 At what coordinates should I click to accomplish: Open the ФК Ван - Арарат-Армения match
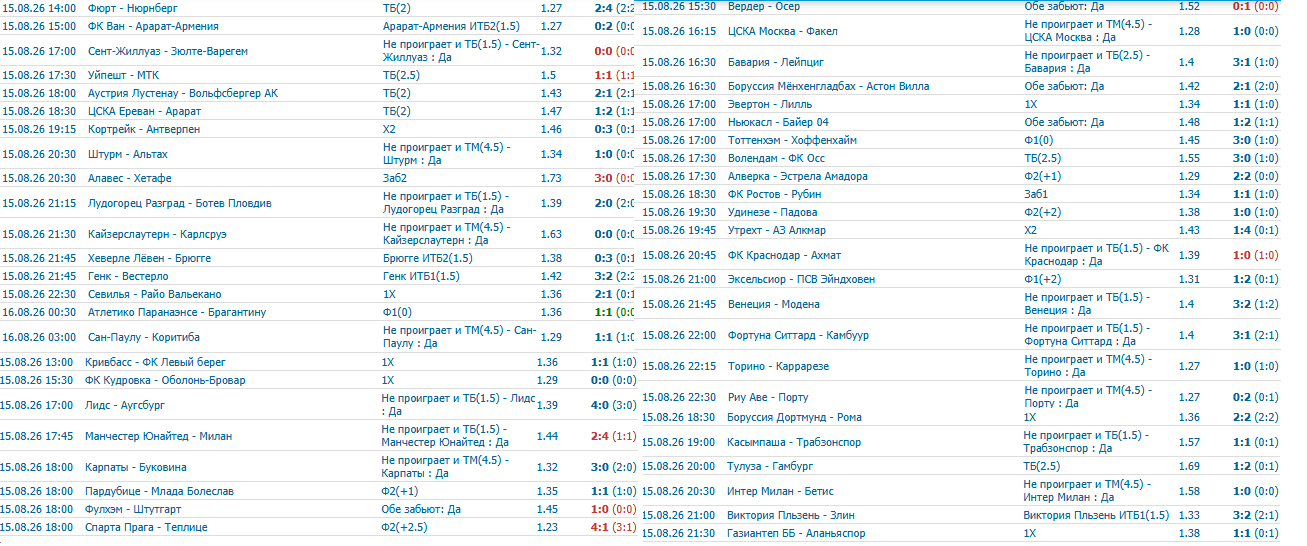pyautogui.click(x=153, y=26)
